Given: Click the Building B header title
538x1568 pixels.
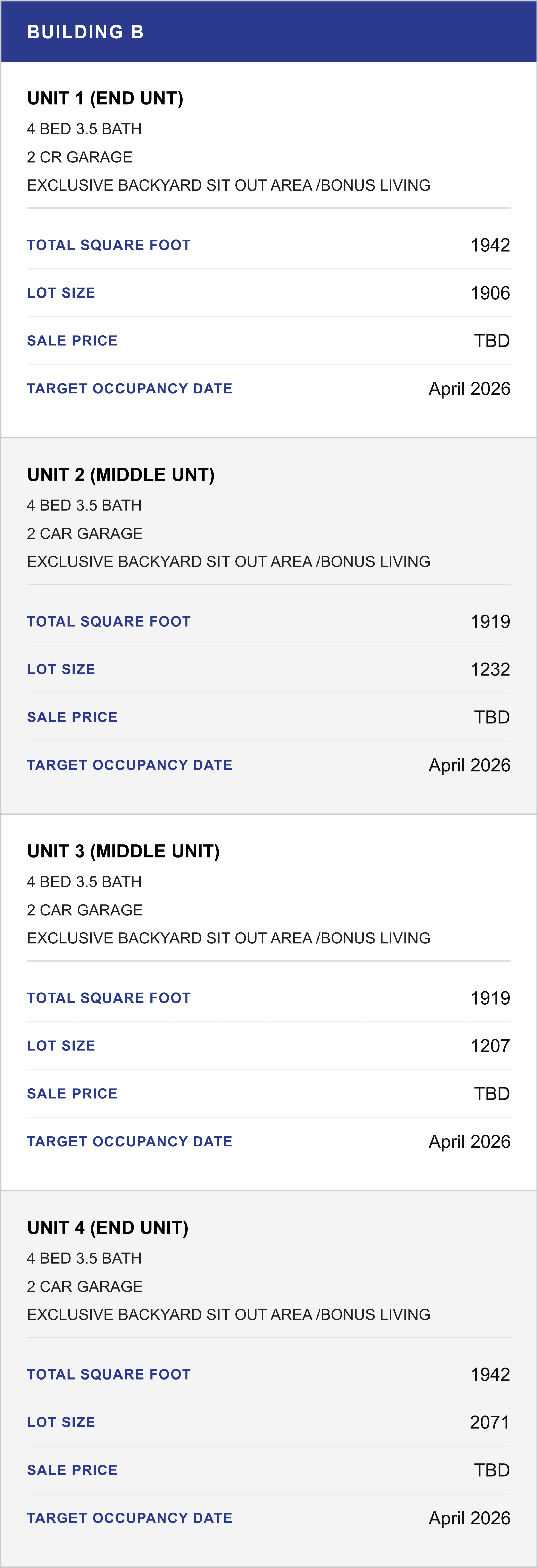Looking at the screenshot, I should 85,32.
